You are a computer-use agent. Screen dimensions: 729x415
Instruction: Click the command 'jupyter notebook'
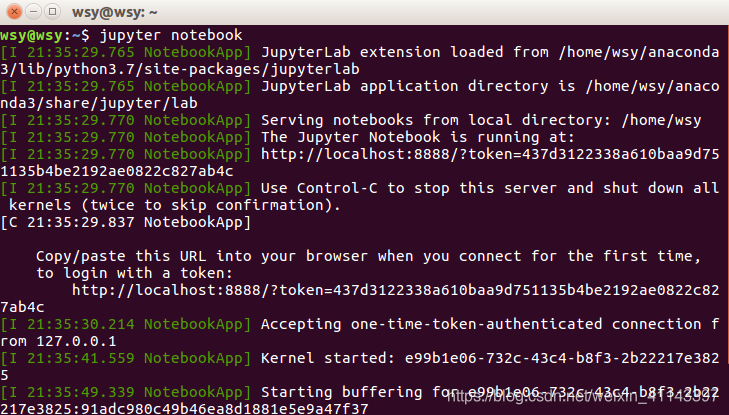point(171,35)
